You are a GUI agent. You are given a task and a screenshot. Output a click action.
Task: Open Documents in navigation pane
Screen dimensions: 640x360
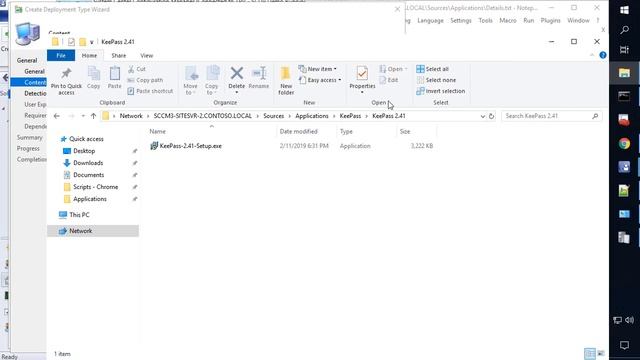point(89,175)
